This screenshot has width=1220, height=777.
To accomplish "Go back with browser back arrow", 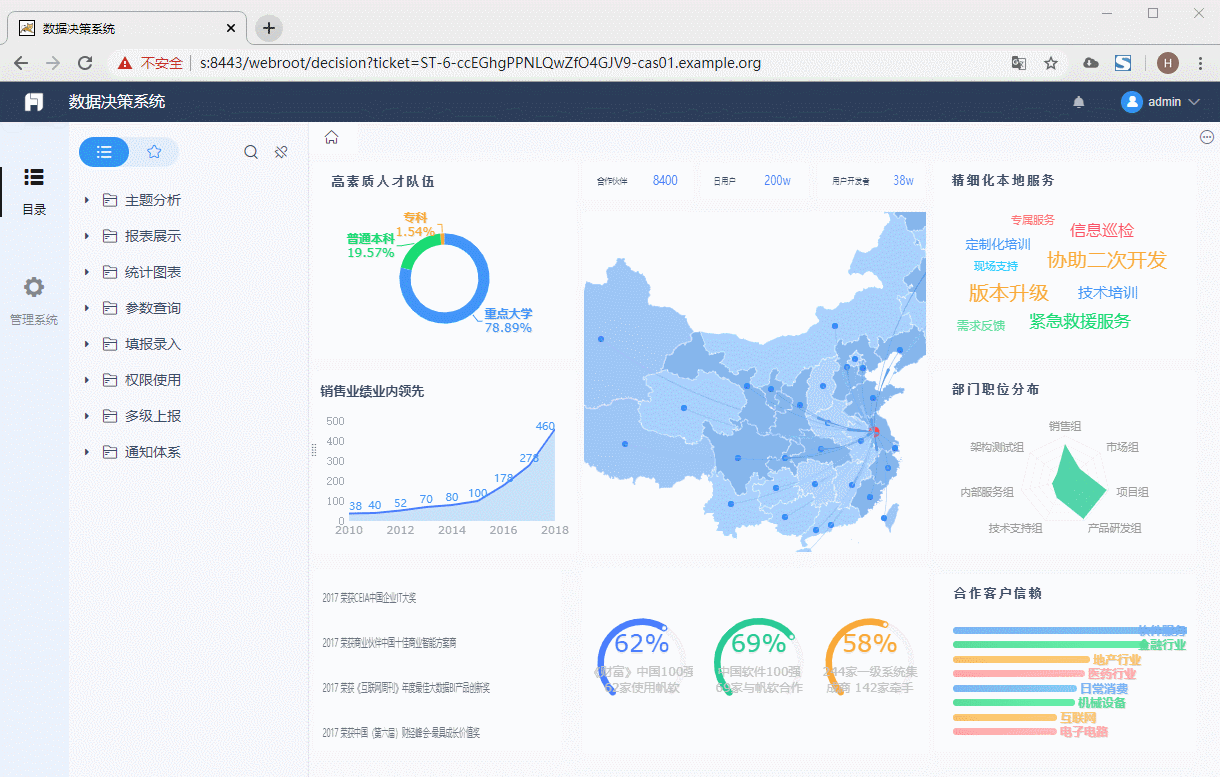I will [21, 63].
